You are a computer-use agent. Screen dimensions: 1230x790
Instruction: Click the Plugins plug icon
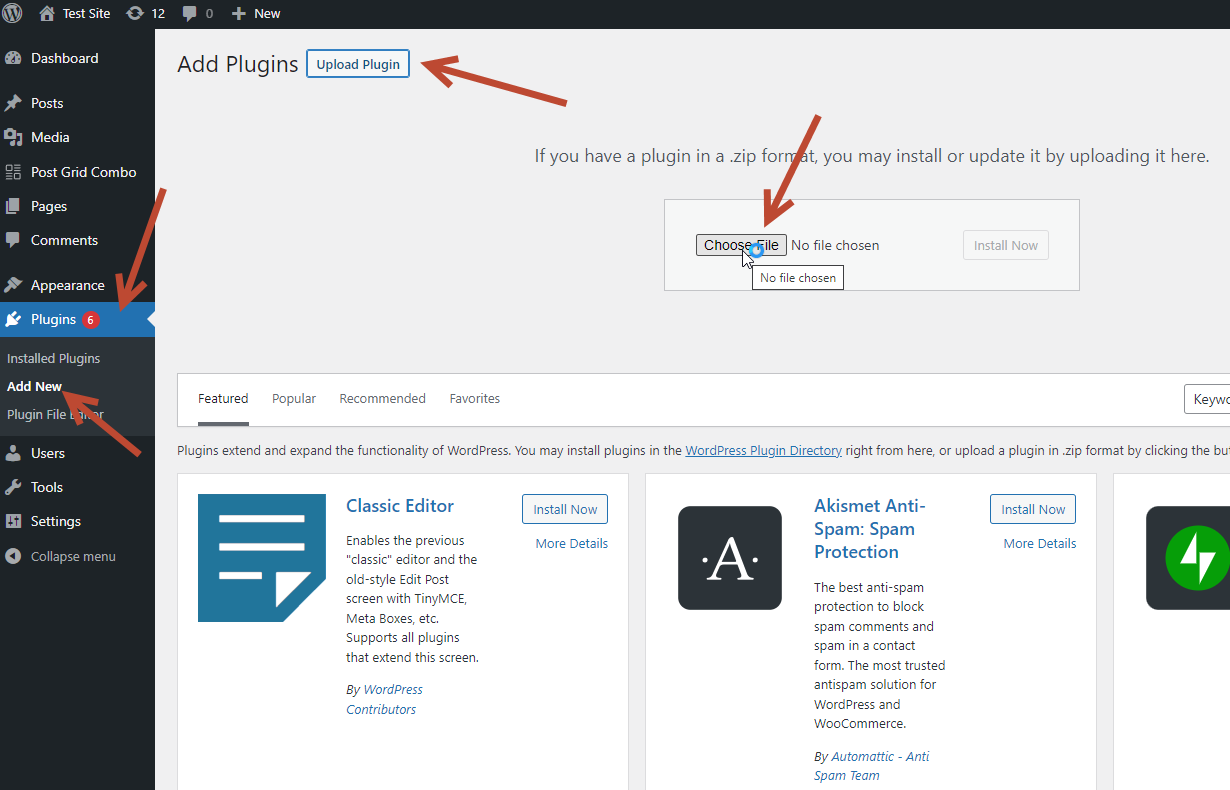pyautogui.click(x=13, y=319)
